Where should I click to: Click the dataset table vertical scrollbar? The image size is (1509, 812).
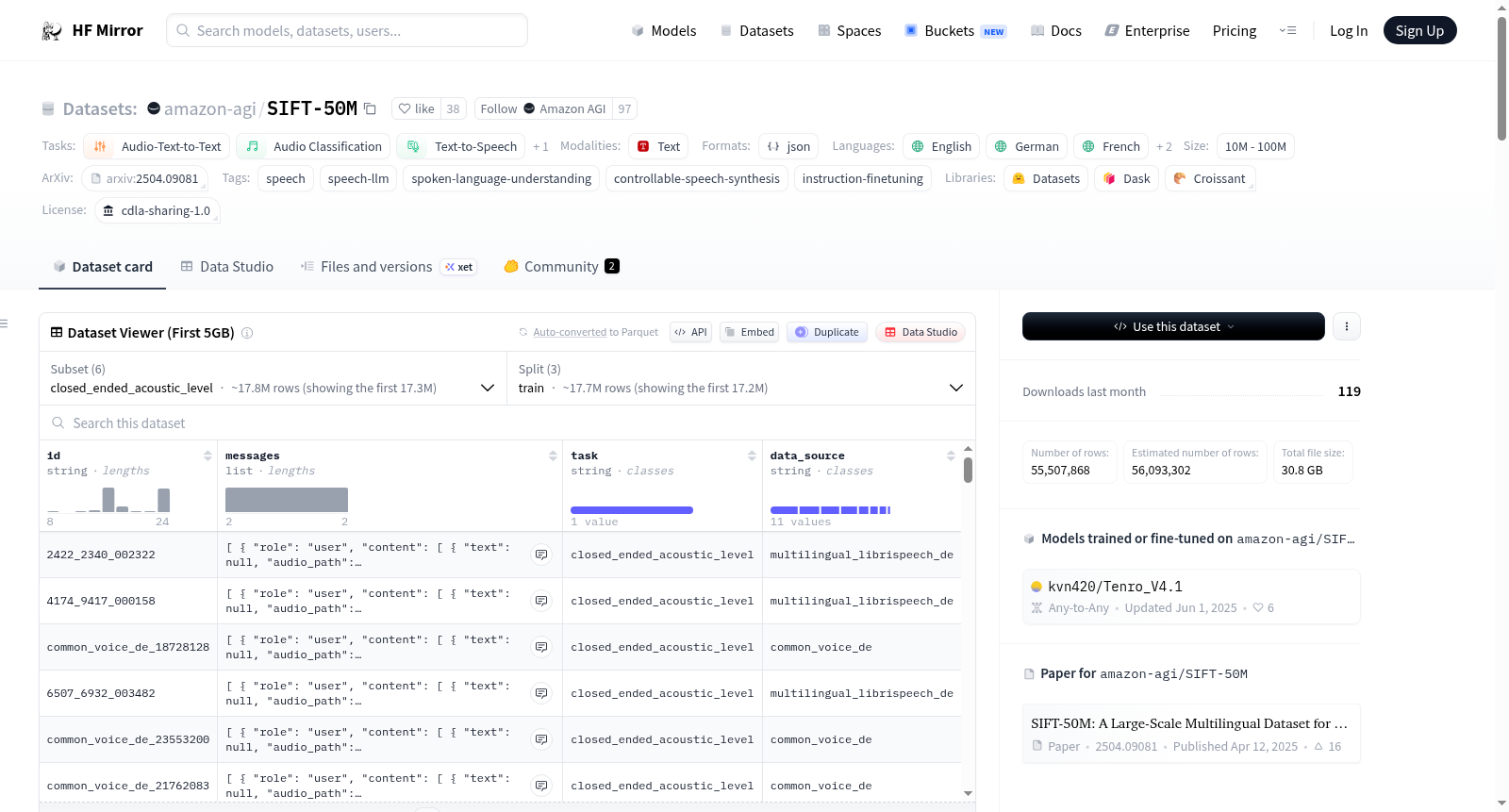(x=968, y=470)
